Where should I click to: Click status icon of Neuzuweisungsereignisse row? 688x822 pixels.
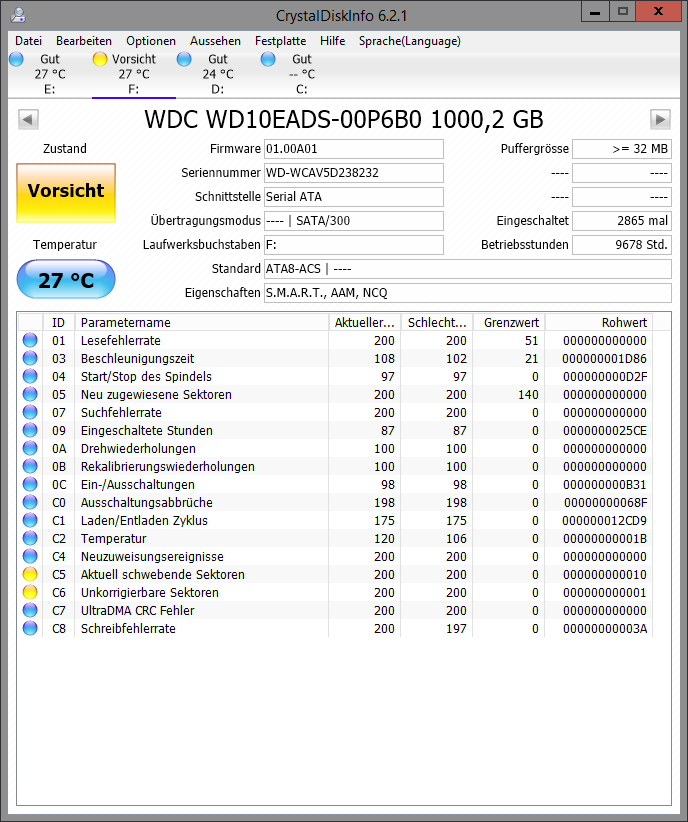point(30,556)
